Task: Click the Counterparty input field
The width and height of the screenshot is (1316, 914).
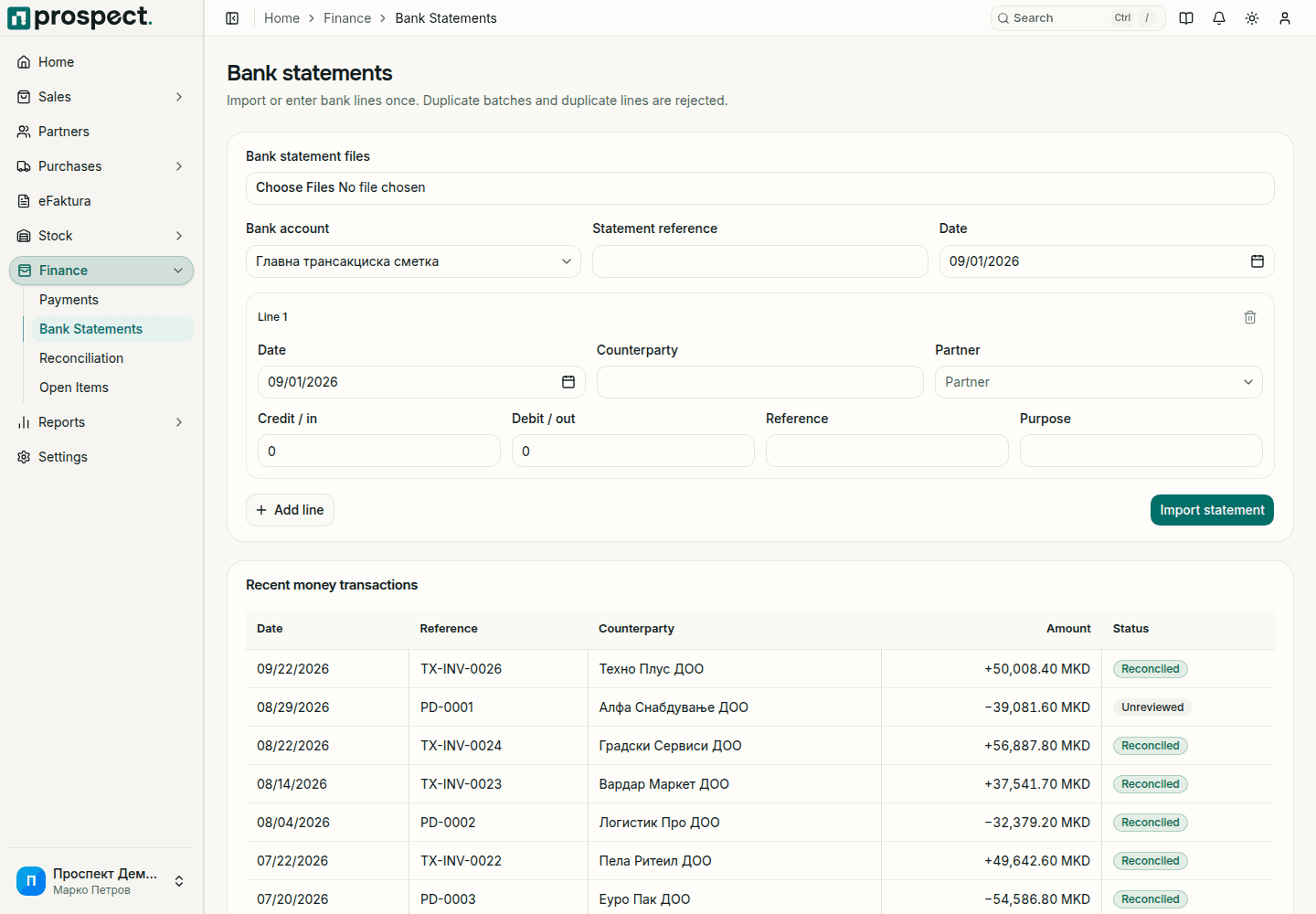Action: [760, 382]
